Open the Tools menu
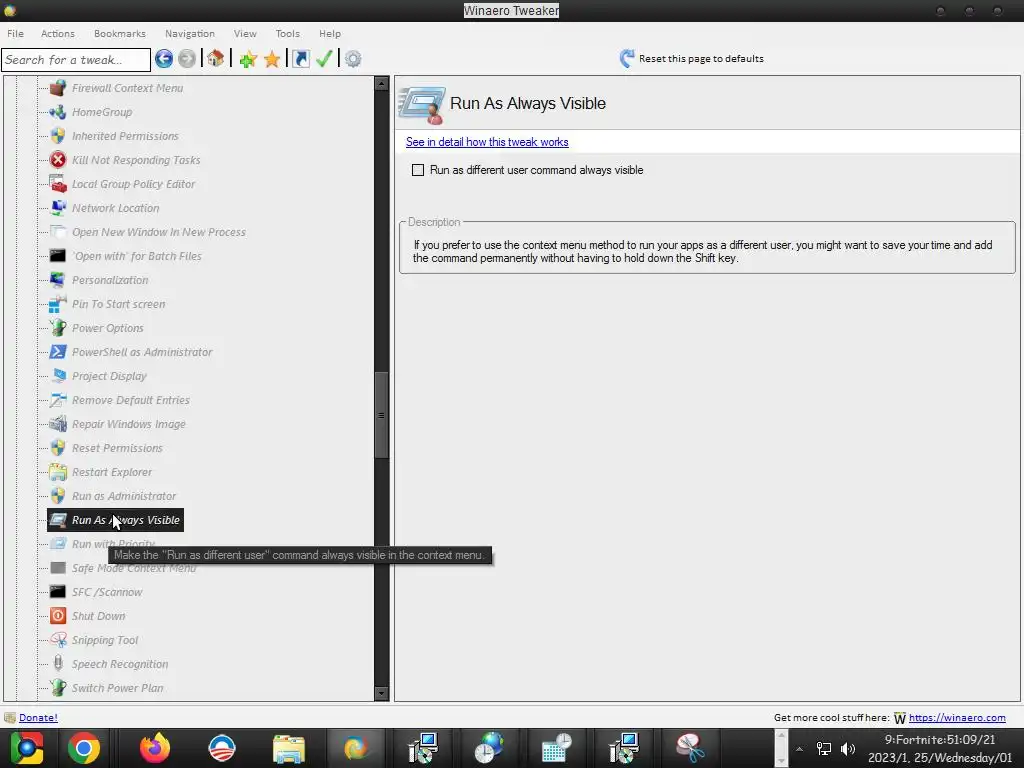Screen dimensions: 1024x768 (287, 33)
